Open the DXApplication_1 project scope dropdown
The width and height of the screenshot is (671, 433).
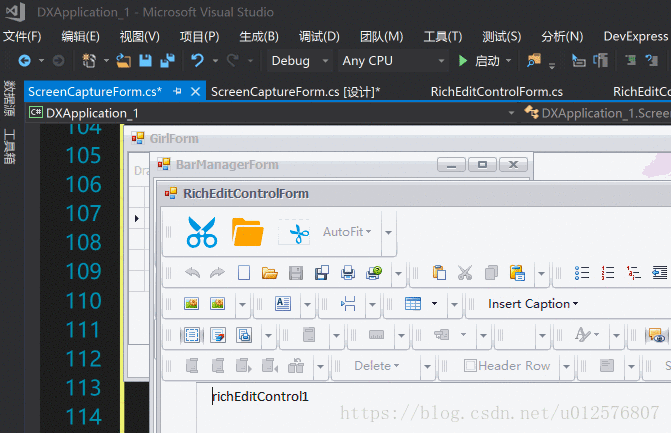point(511,113)
